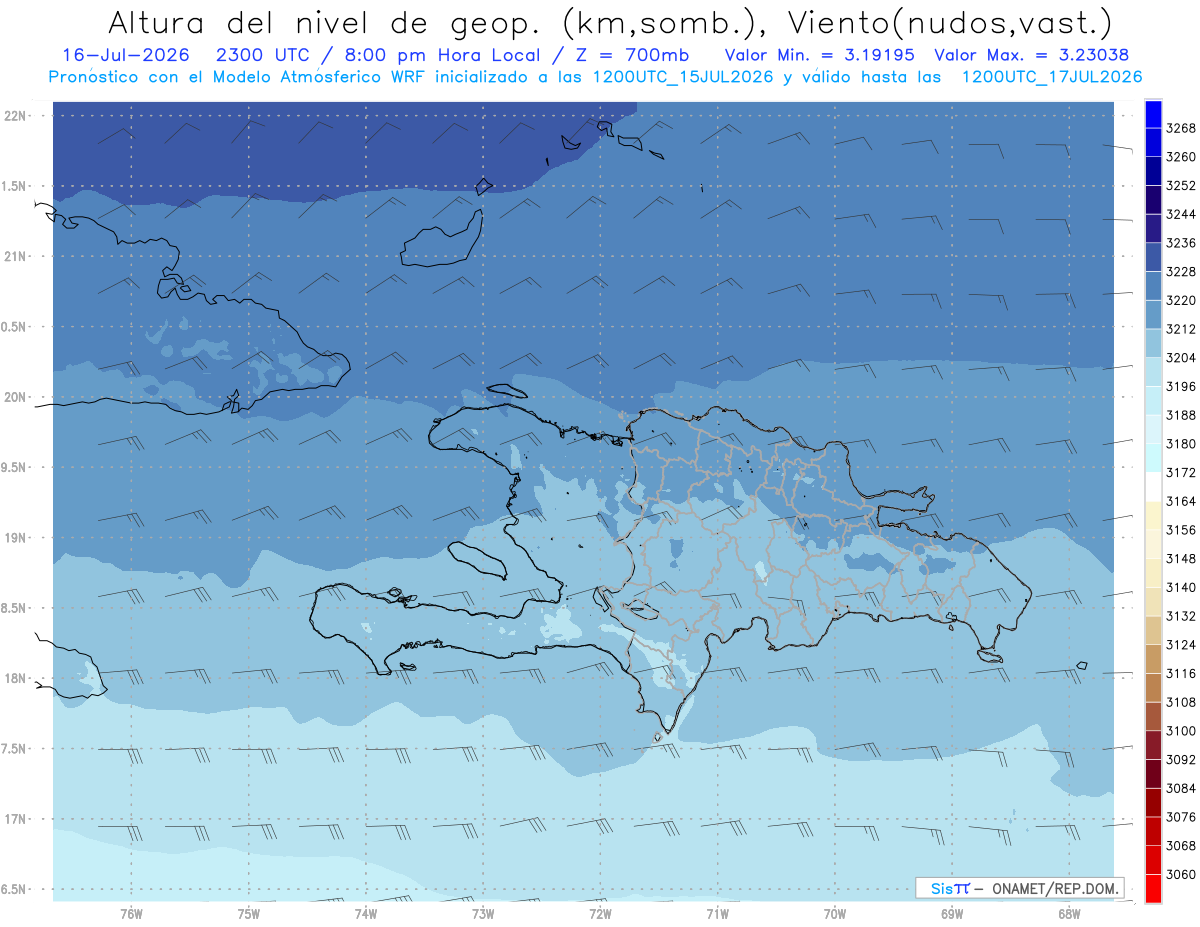This screenshot has width=1200, height=927.
Task: Click the '68W' longitude axis label
Action: point(1068,914)
